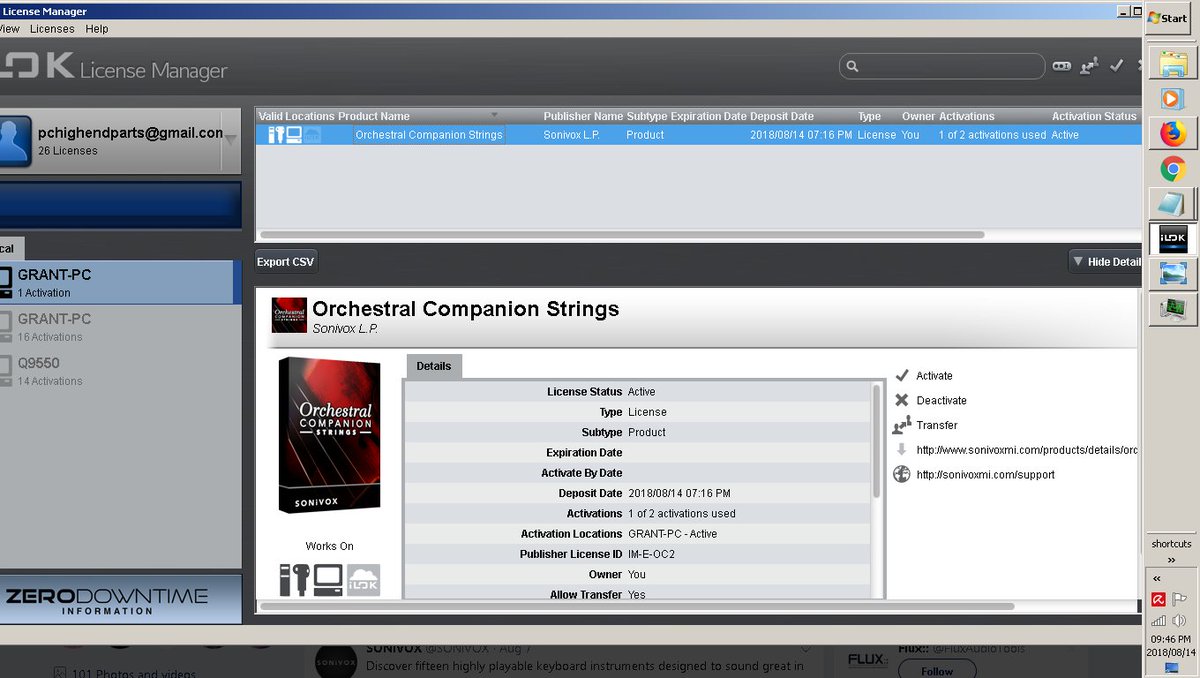Click the Zero Downtime Information banner
This screenshot has height=678, width=1200.
coord(120,599)
